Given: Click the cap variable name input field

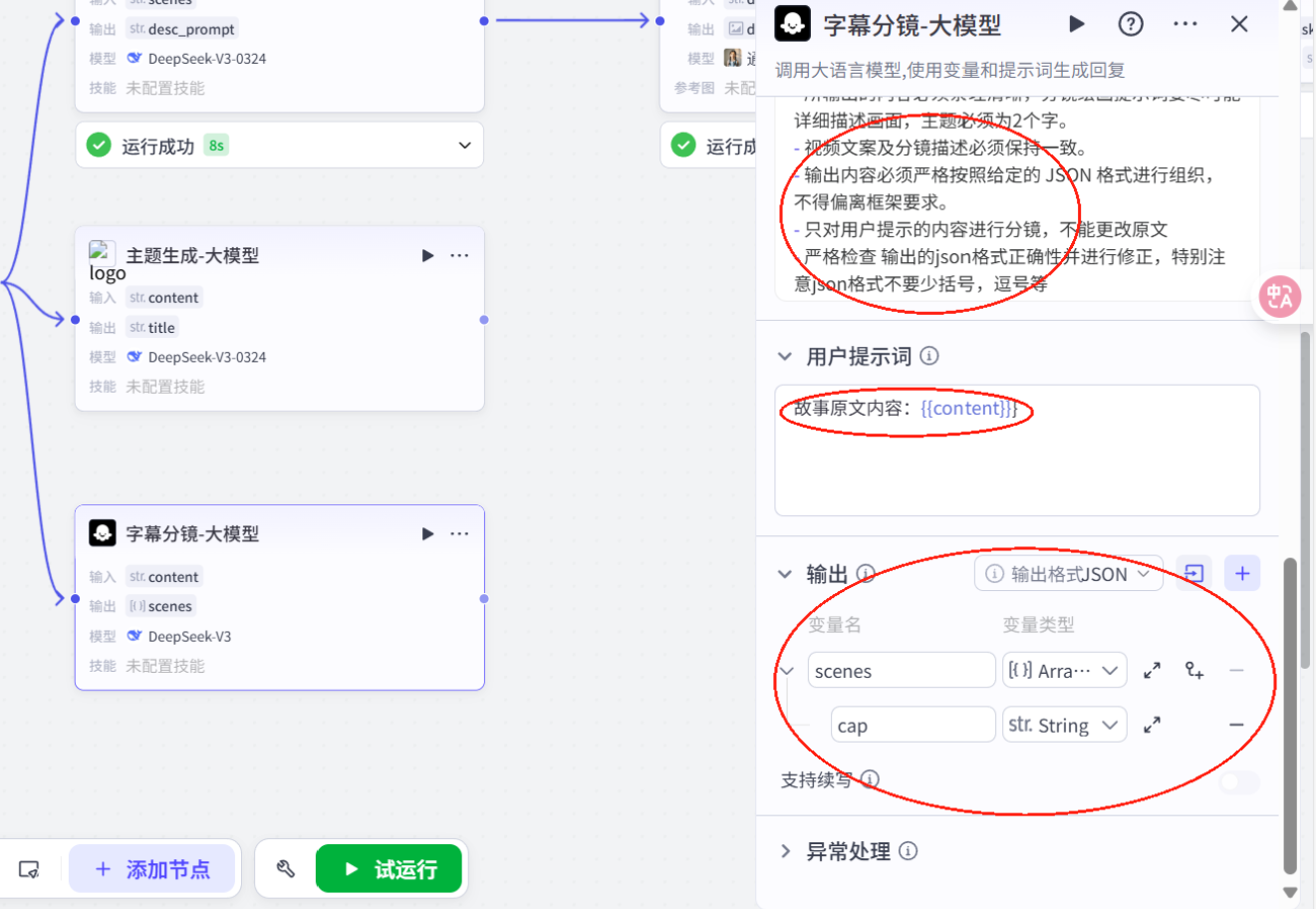Looking at the screenshot, I should 913,725.
